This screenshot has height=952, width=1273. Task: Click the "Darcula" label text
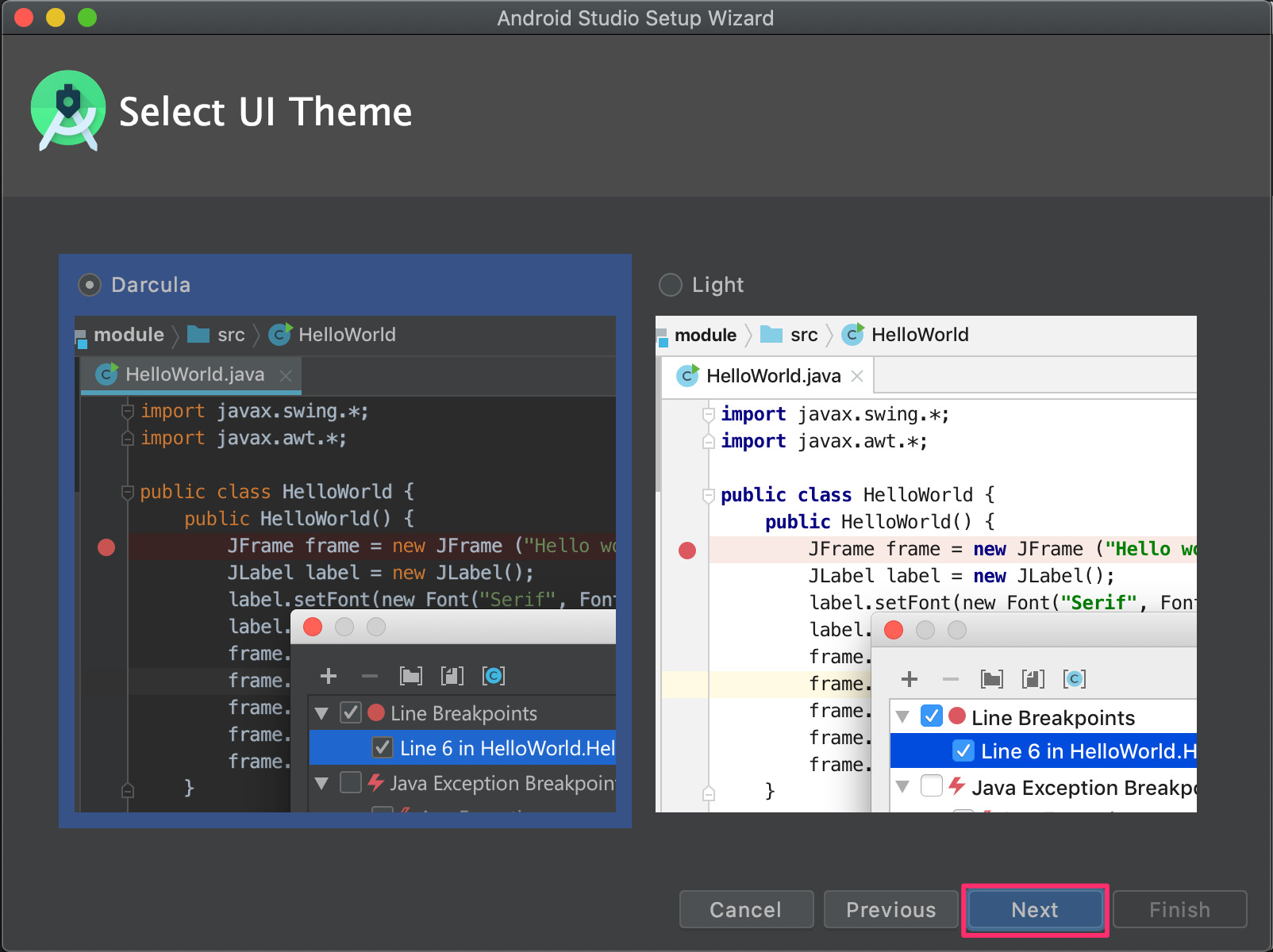click(x=151, y=285)
